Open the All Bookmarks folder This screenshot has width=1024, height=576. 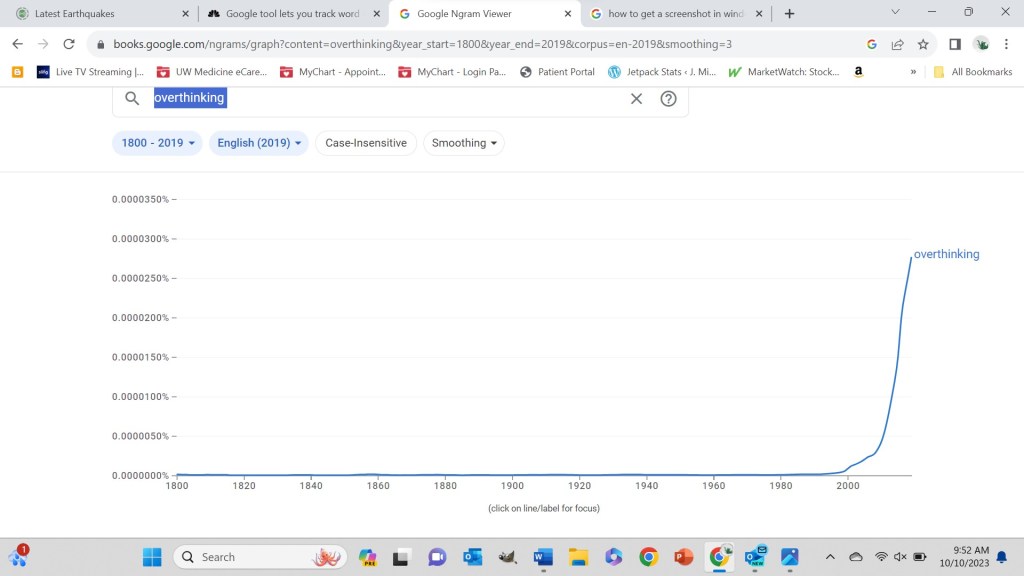click(972, 72)
